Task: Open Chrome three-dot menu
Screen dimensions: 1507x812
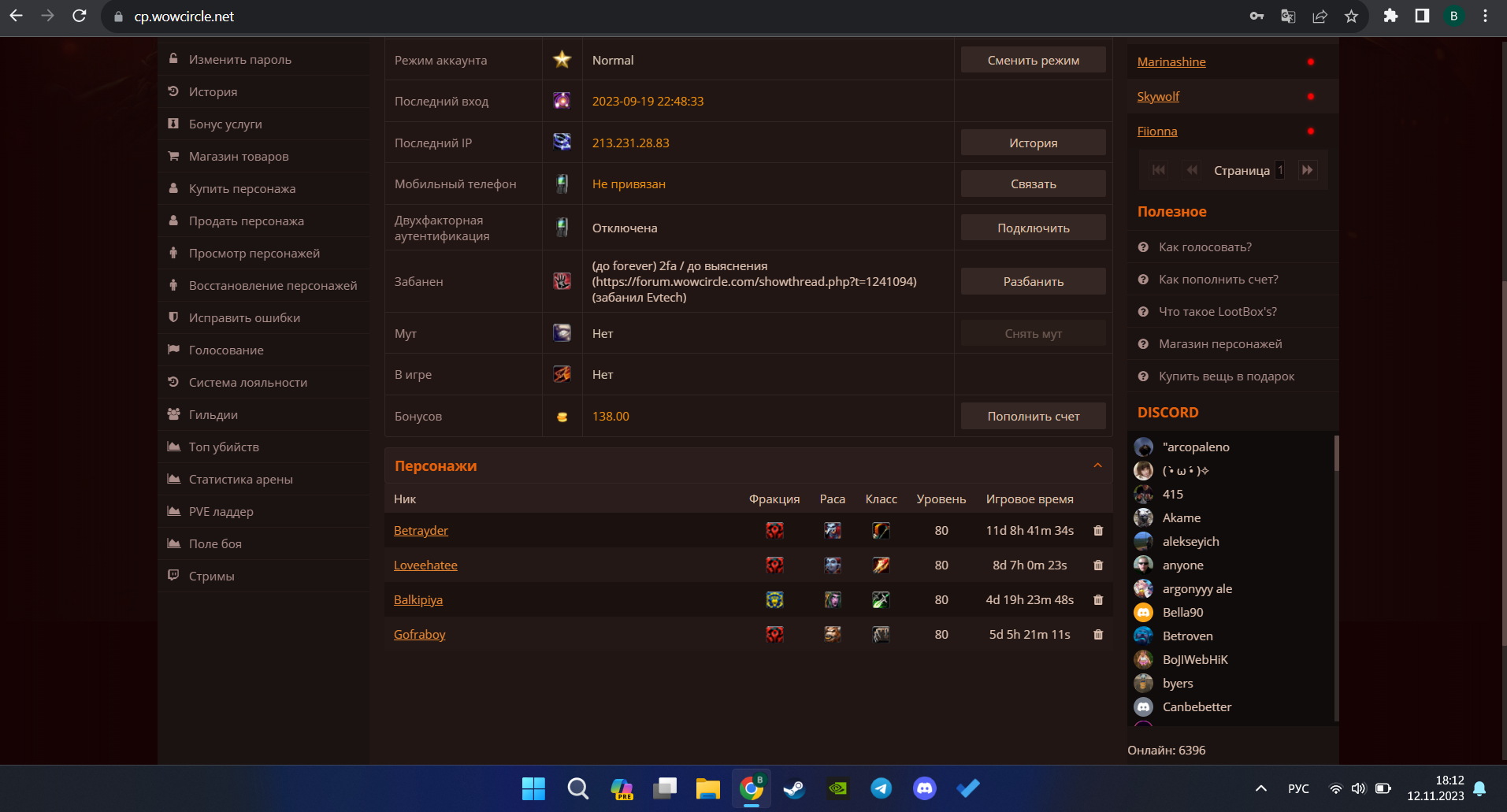Action: [1485, 17]
